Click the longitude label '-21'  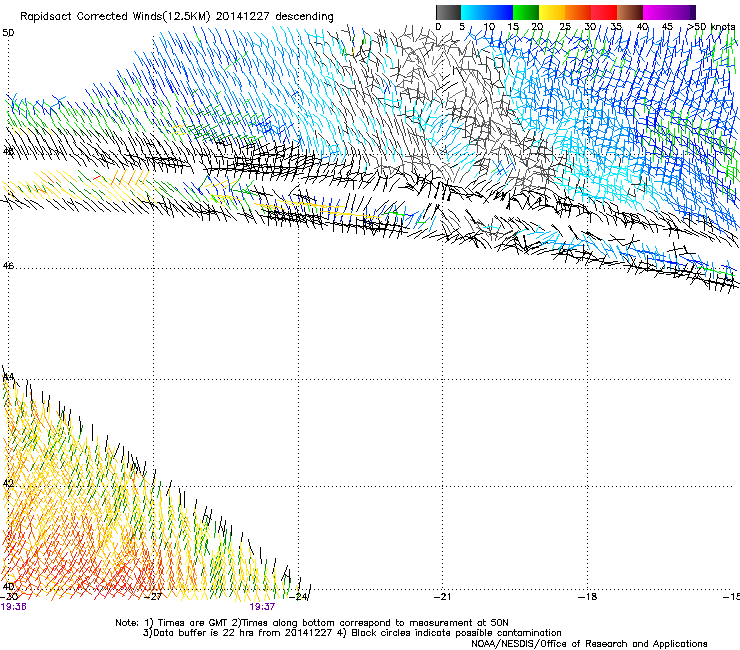tap(443, 597)
